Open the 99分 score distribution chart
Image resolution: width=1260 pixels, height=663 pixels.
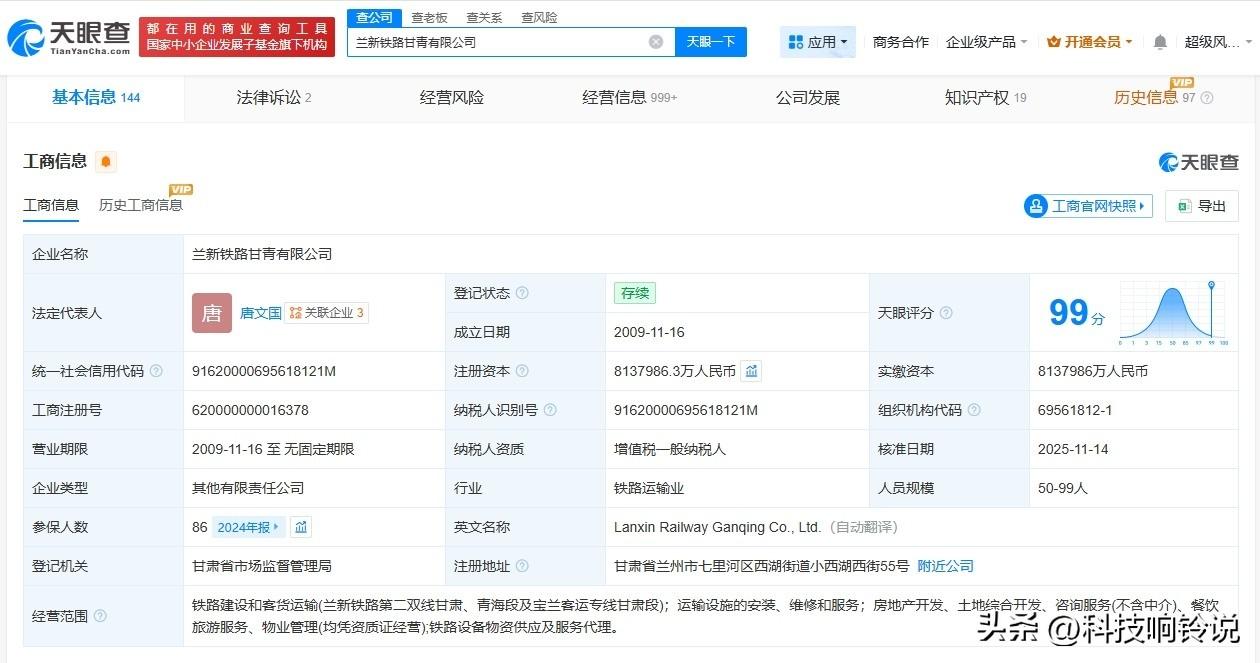coord(1174,313)
